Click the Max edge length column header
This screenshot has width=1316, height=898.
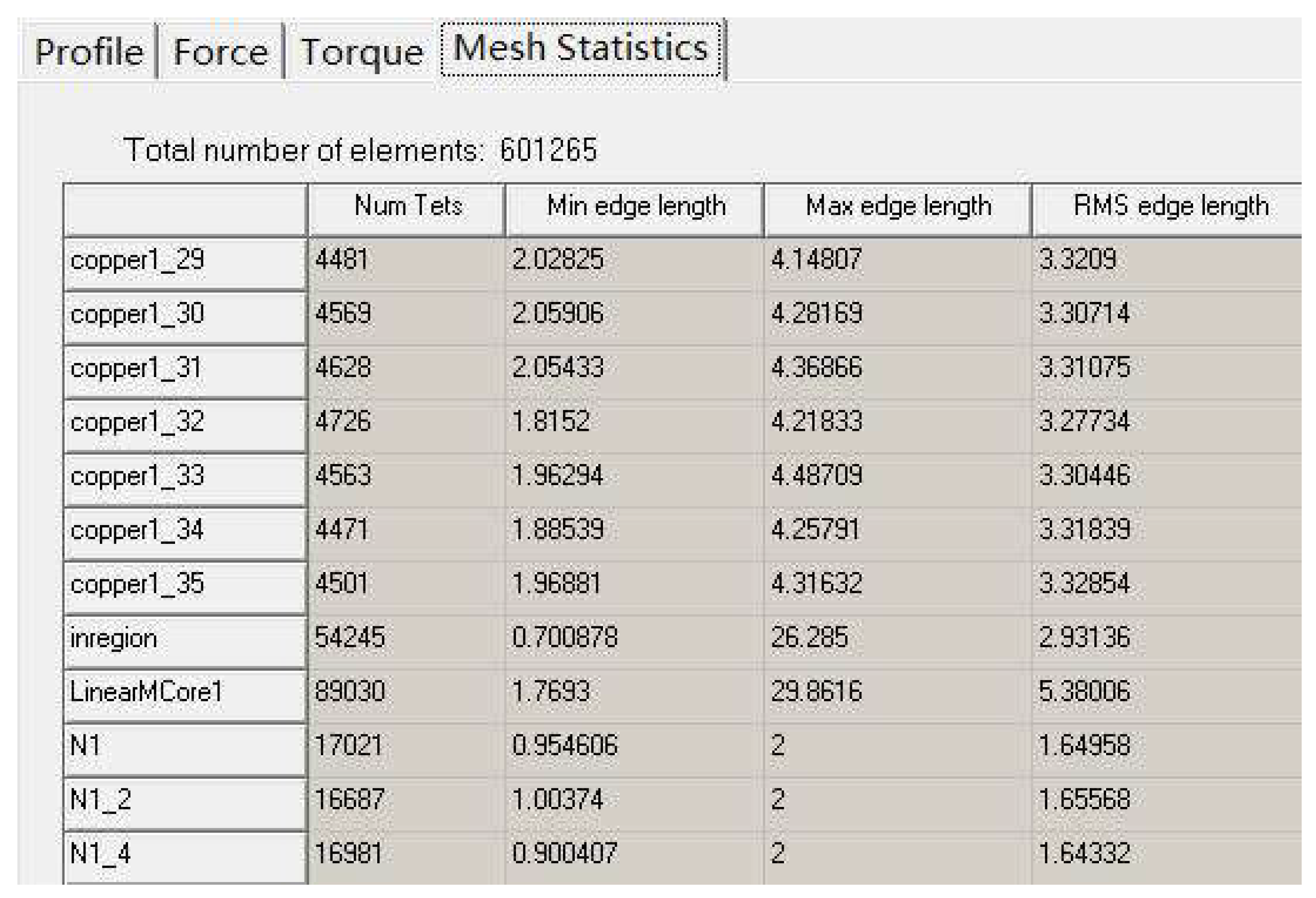pyautogui.click(x=897, y=207)
